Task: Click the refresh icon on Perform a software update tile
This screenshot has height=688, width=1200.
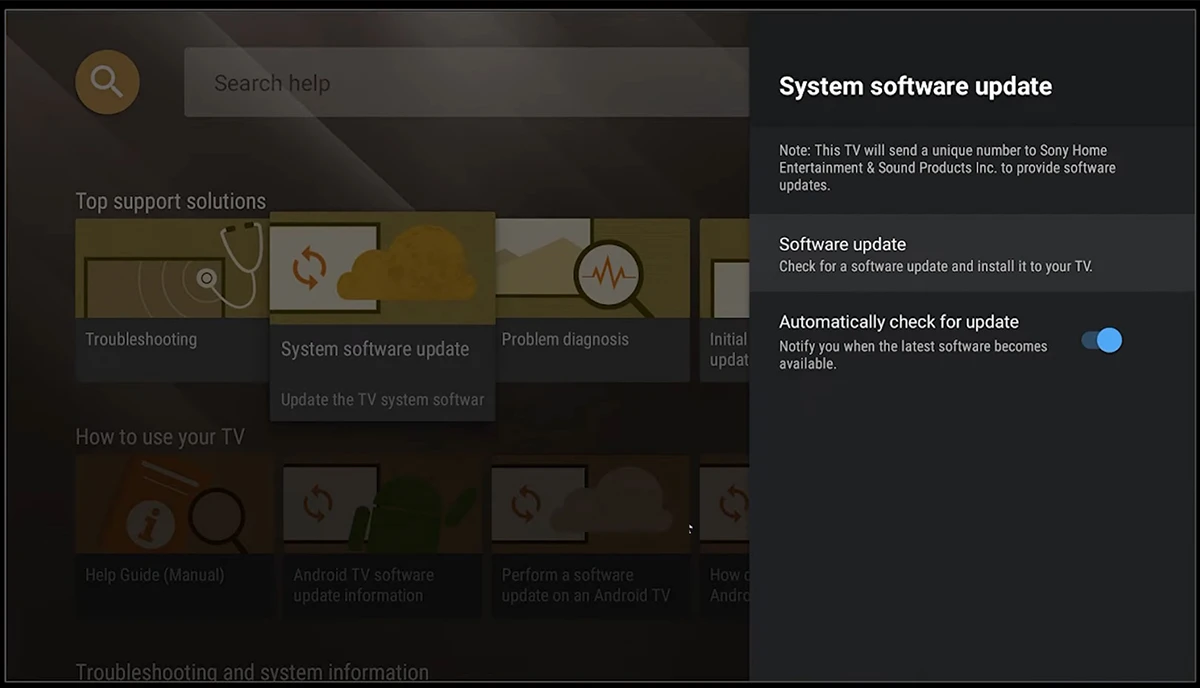Action: [526, 505]
